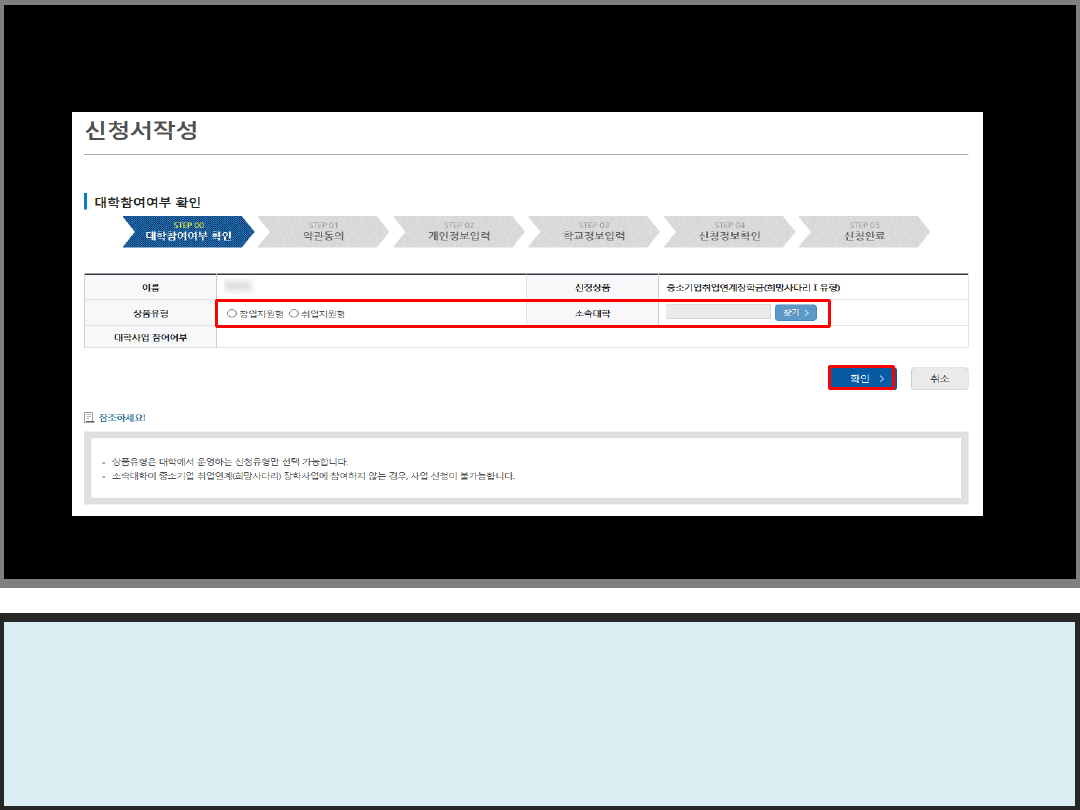Go to STEP 01 약관동의 step

click(x=323, y=232)
